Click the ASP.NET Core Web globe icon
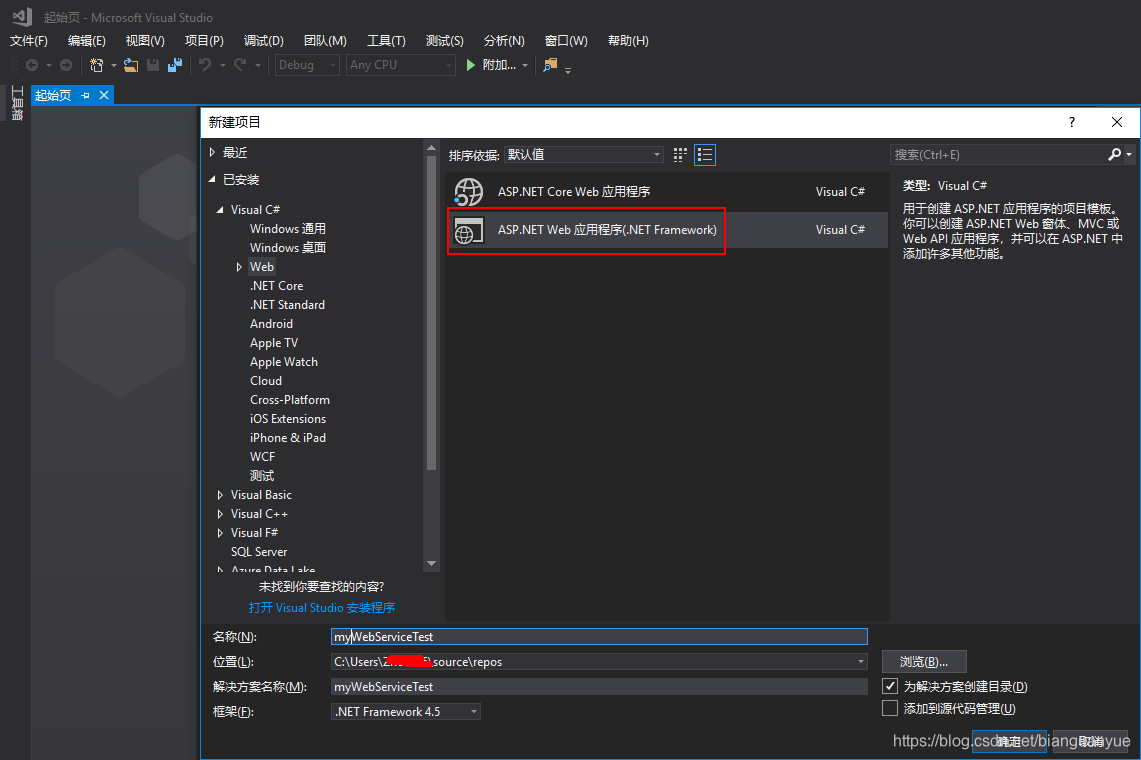 tap(469, 192)
